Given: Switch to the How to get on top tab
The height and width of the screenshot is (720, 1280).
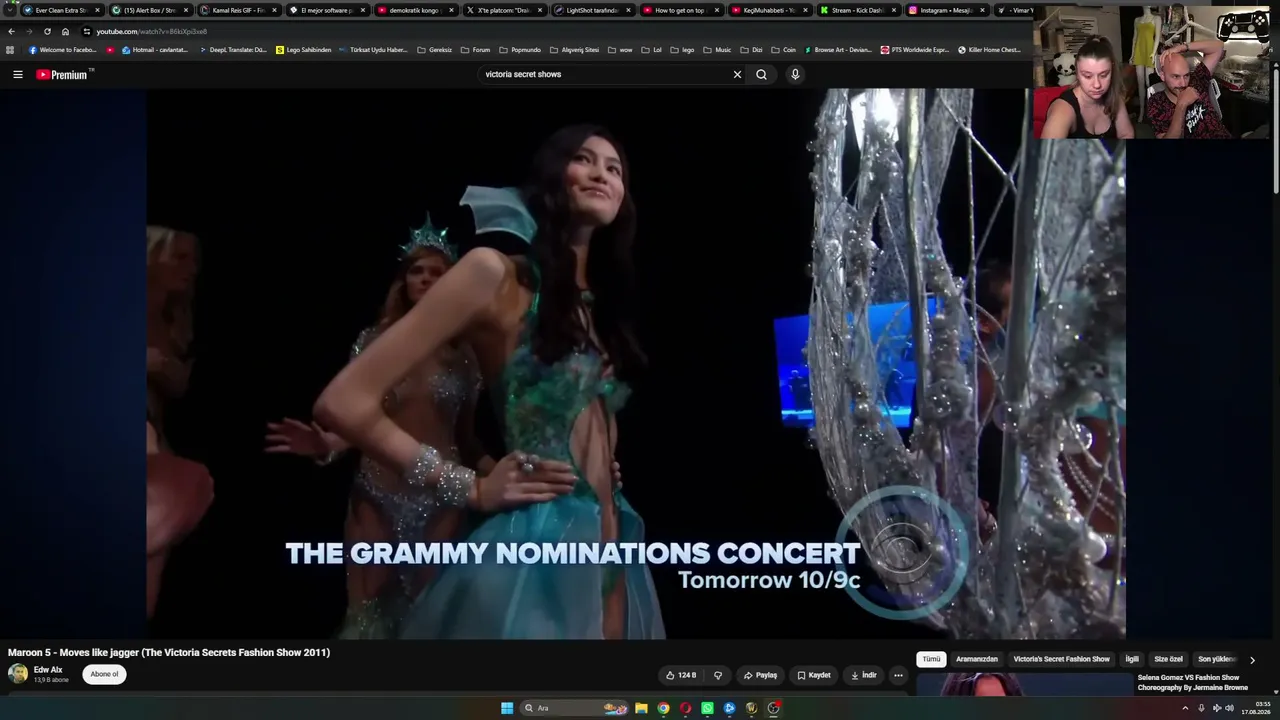Looking at the screenshot, I should [680, 10].
